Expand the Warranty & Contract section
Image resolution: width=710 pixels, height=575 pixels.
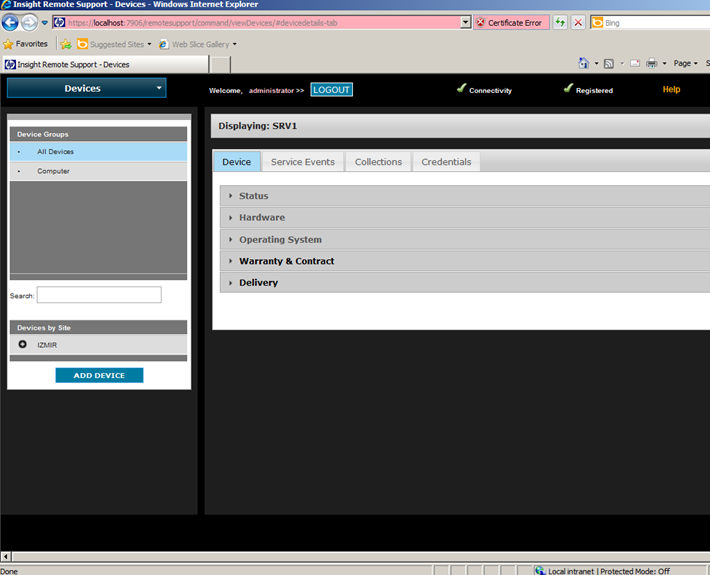[x=286, y=261]
